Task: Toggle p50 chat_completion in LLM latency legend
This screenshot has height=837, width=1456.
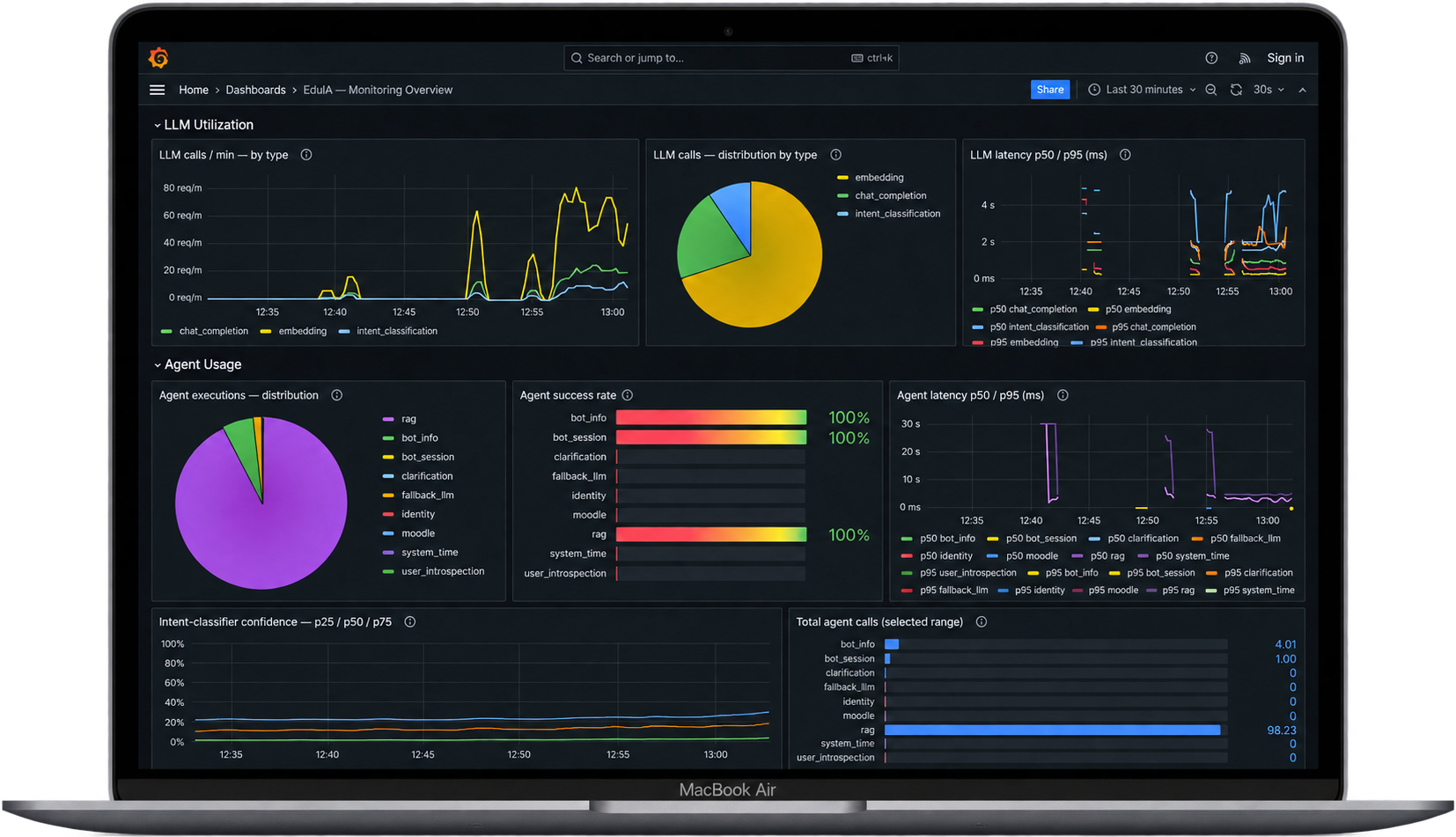Action: click(1033, 309)
